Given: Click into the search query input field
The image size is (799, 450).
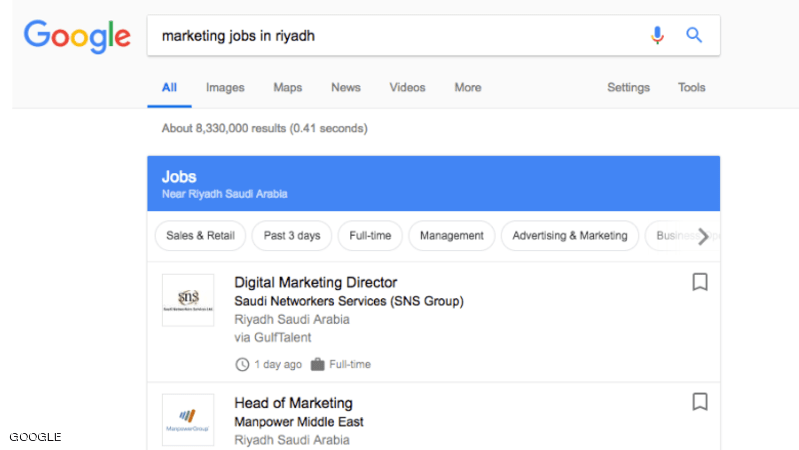Looking at the screenshot, I should (x=390, y=36).
